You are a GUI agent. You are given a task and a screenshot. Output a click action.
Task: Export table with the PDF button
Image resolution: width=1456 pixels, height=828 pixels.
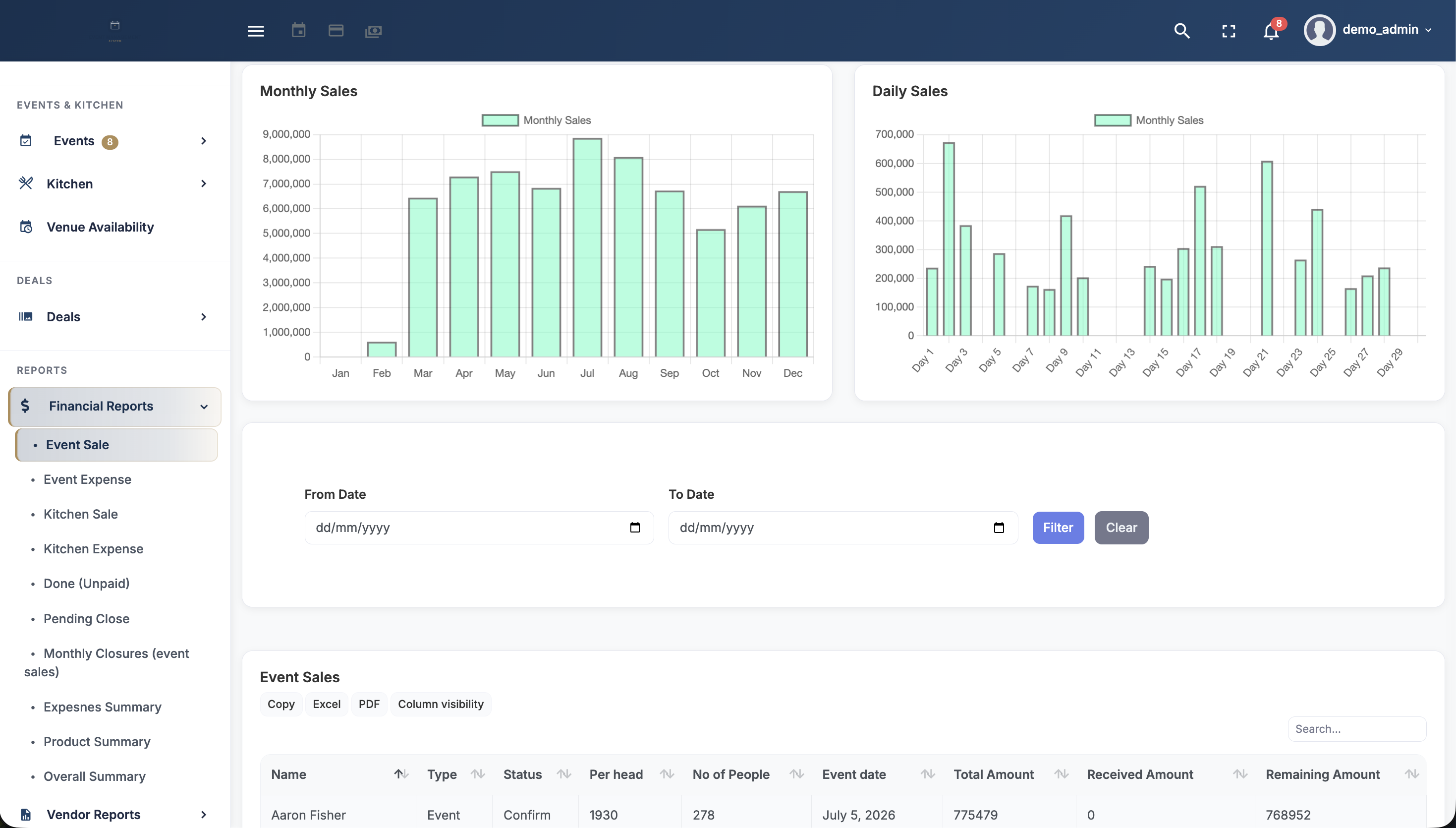369,704
